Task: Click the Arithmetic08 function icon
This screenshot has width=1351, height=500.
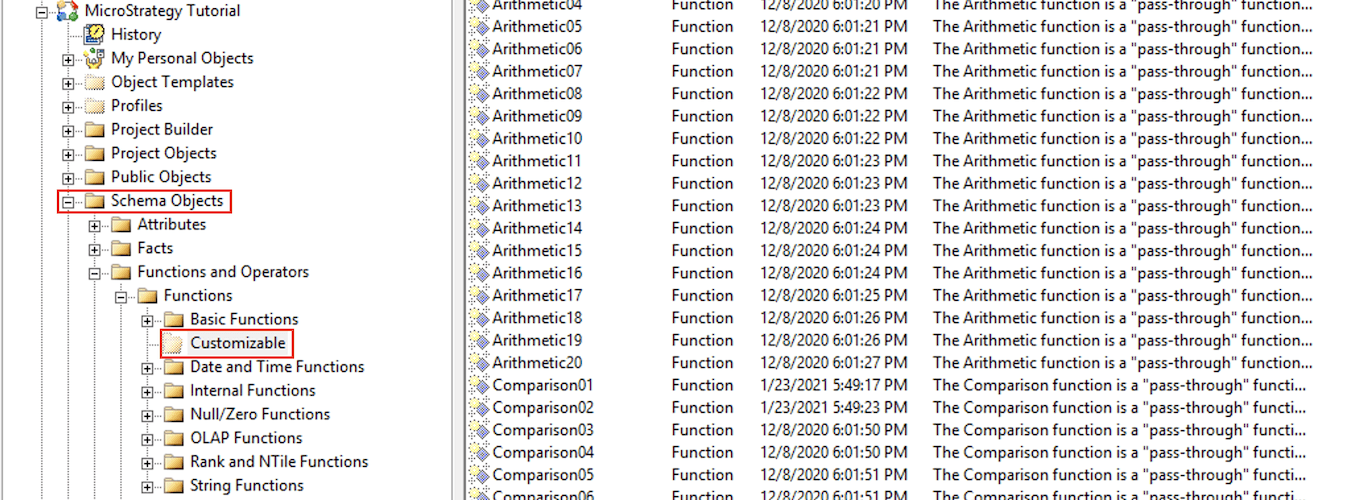Action: [x=480, y=94]
